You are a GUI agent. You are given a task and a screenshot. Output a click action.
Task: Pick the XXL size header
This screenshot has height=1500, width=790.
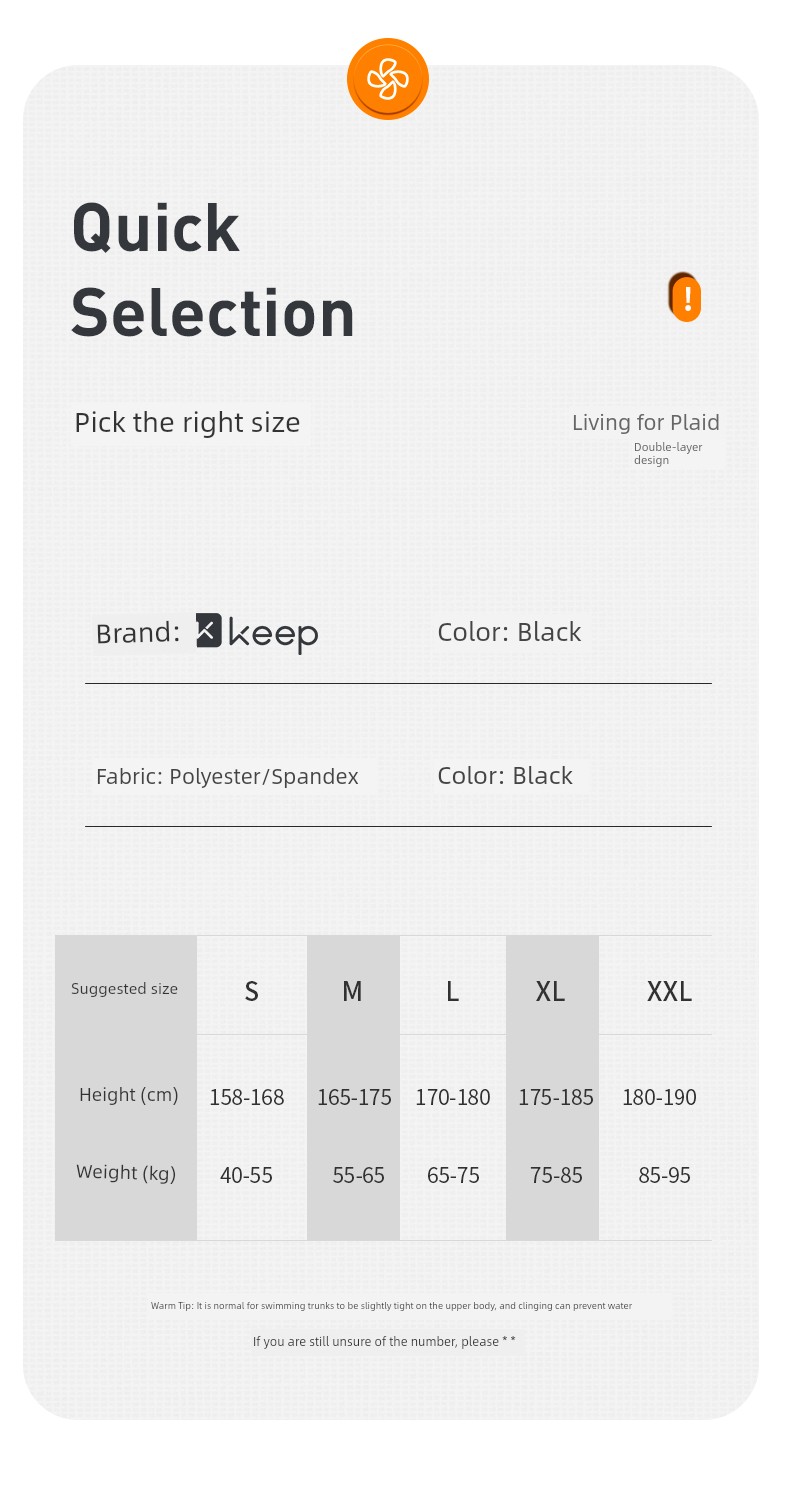pyautogui.click(x=669, y=991)
